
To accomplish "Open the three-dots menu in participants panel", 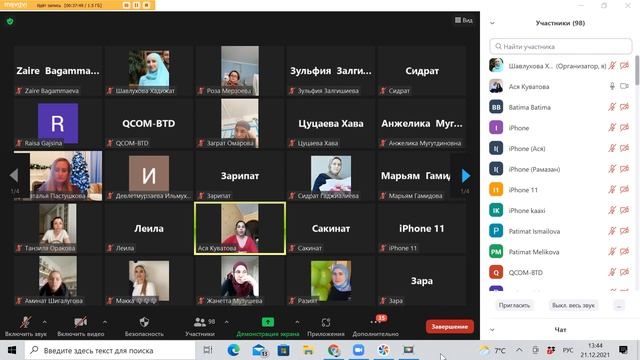I will coord(619,305).
